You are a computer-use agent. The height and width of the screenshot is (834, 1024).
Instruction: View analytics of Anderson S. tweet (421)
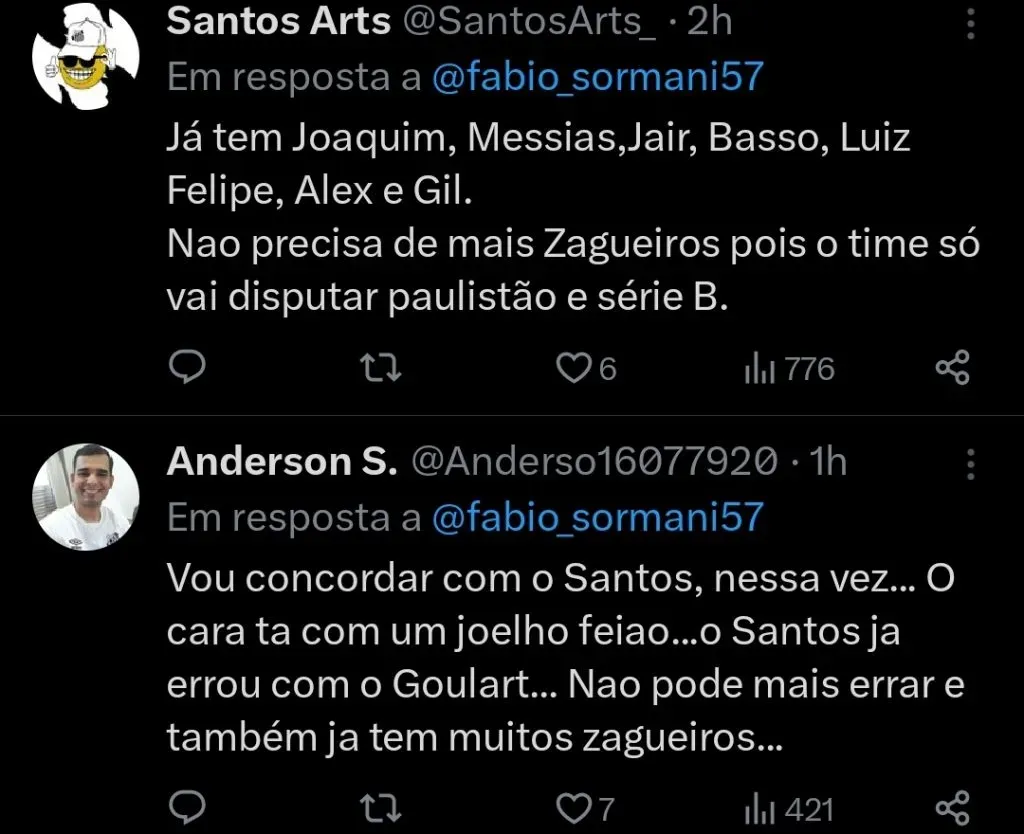790,810
